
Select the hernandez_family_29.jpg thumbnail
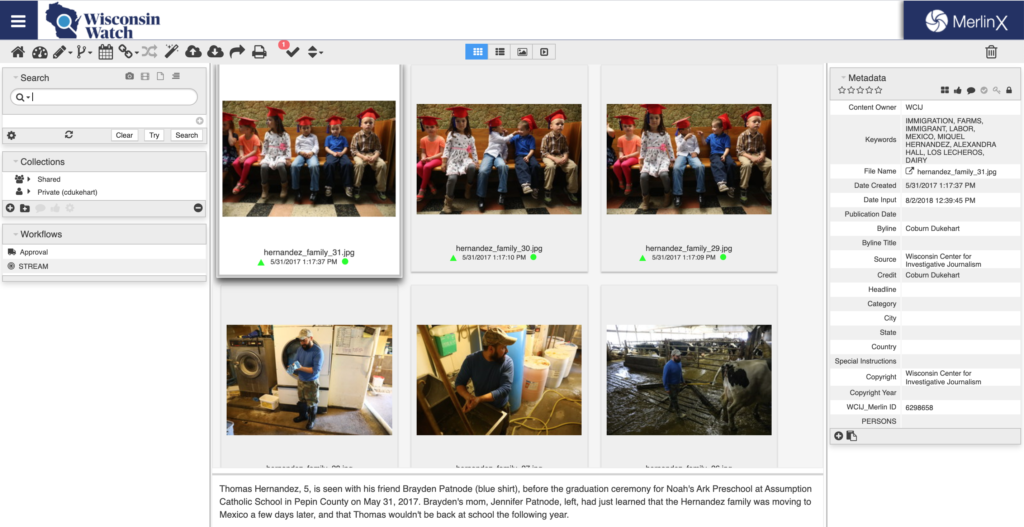pyautogui.click(x=689, y=159)
